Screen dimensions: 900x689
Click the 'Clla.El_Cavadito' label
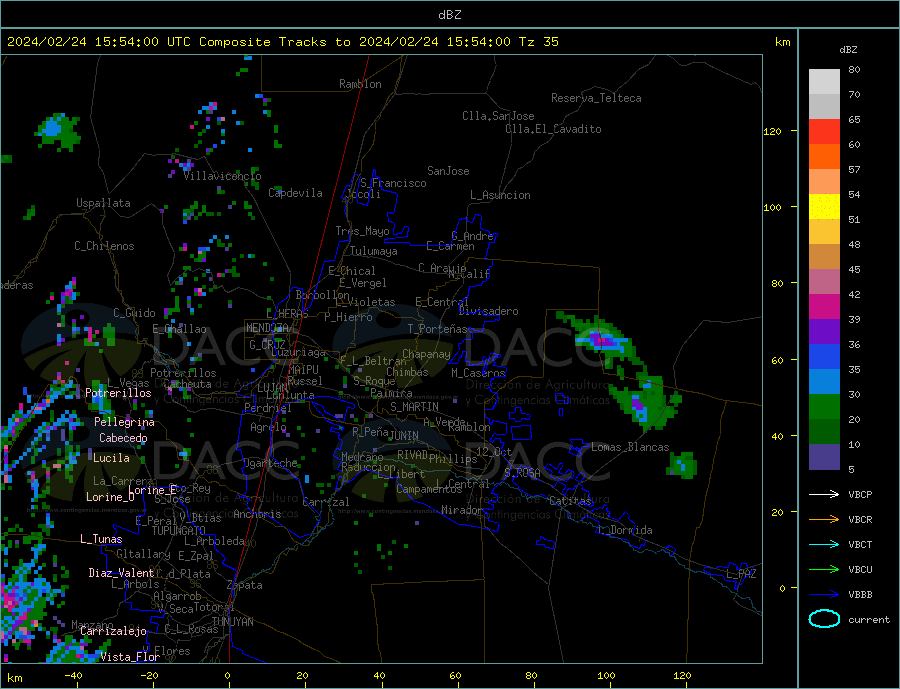553,129
